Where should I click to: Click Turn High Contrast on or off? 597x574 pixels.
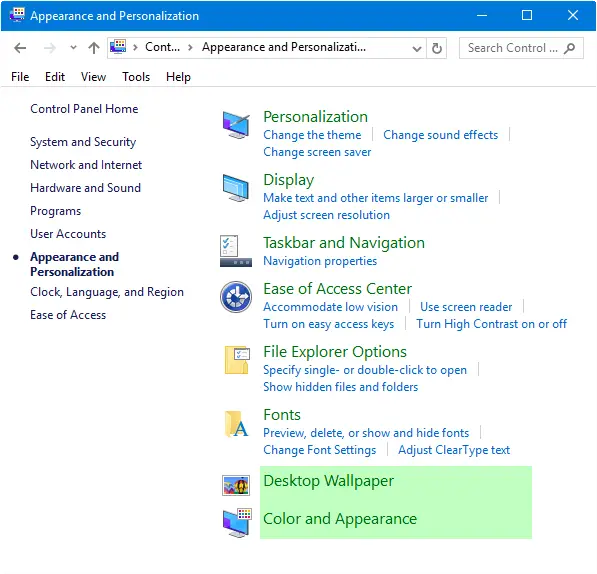(492, 324)
